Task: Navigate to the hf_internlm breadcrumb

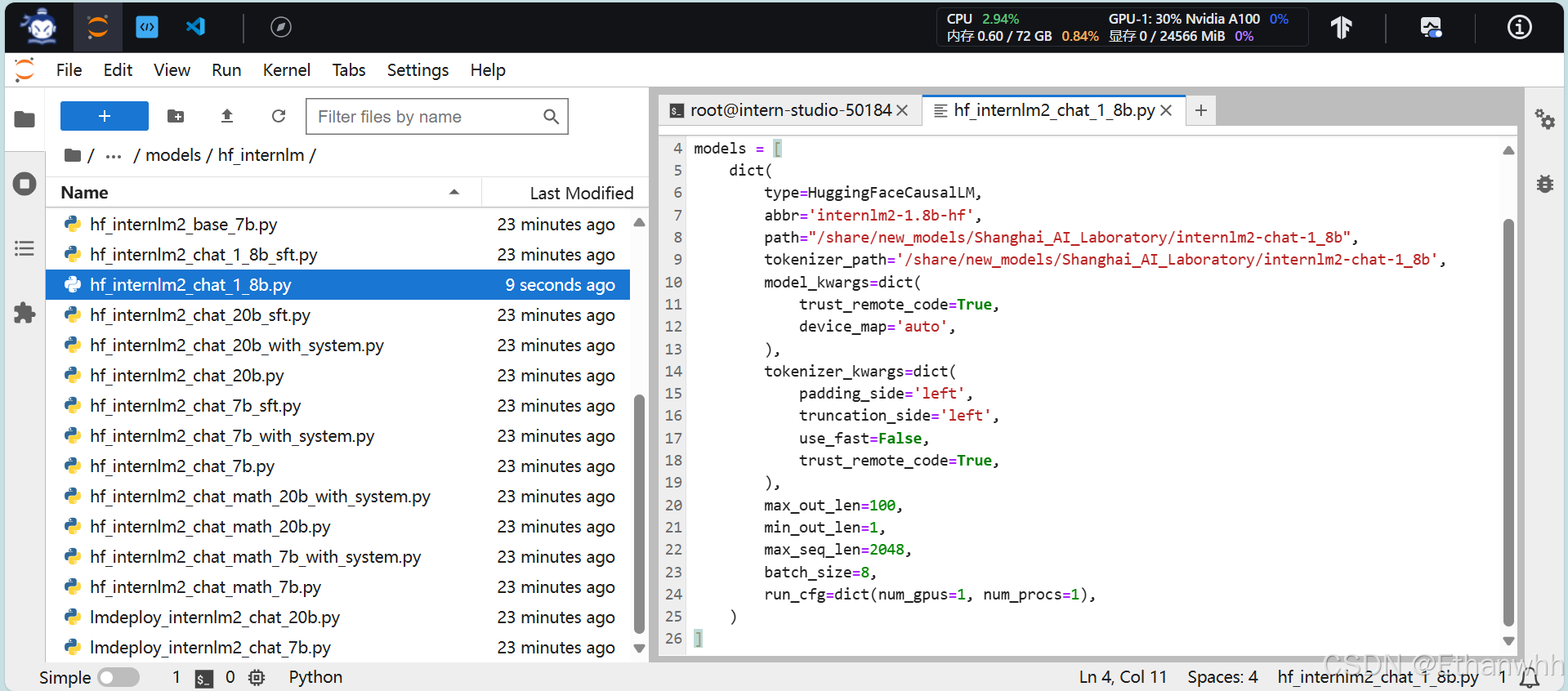Action: point(261,155)
